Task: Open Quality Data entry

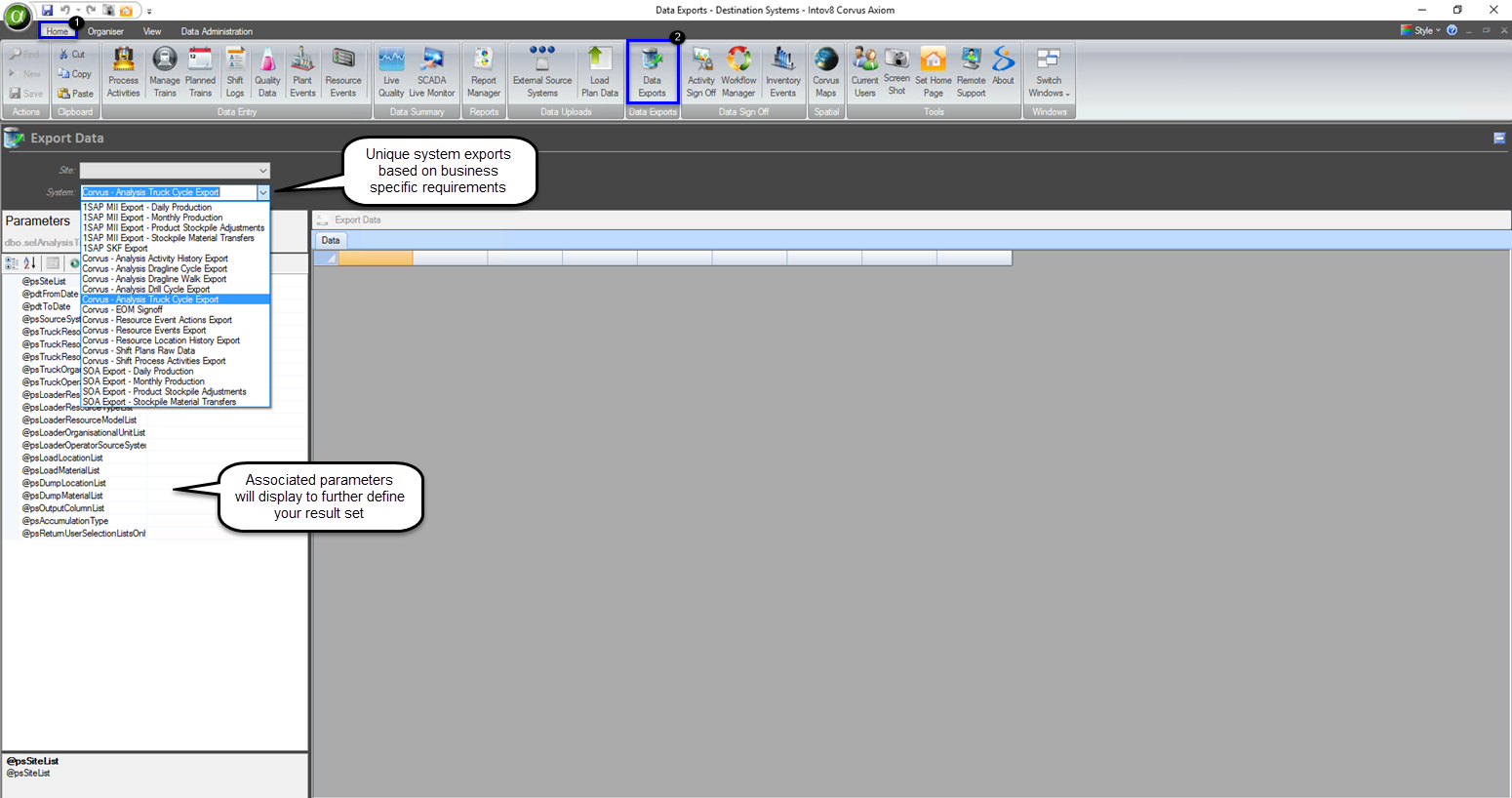Action: (267, 72)
